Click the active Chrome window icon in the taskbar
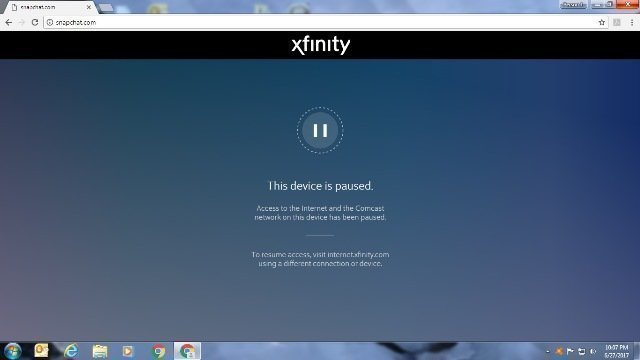The height and width of the screenshot is (360, 640). (187, 351)
